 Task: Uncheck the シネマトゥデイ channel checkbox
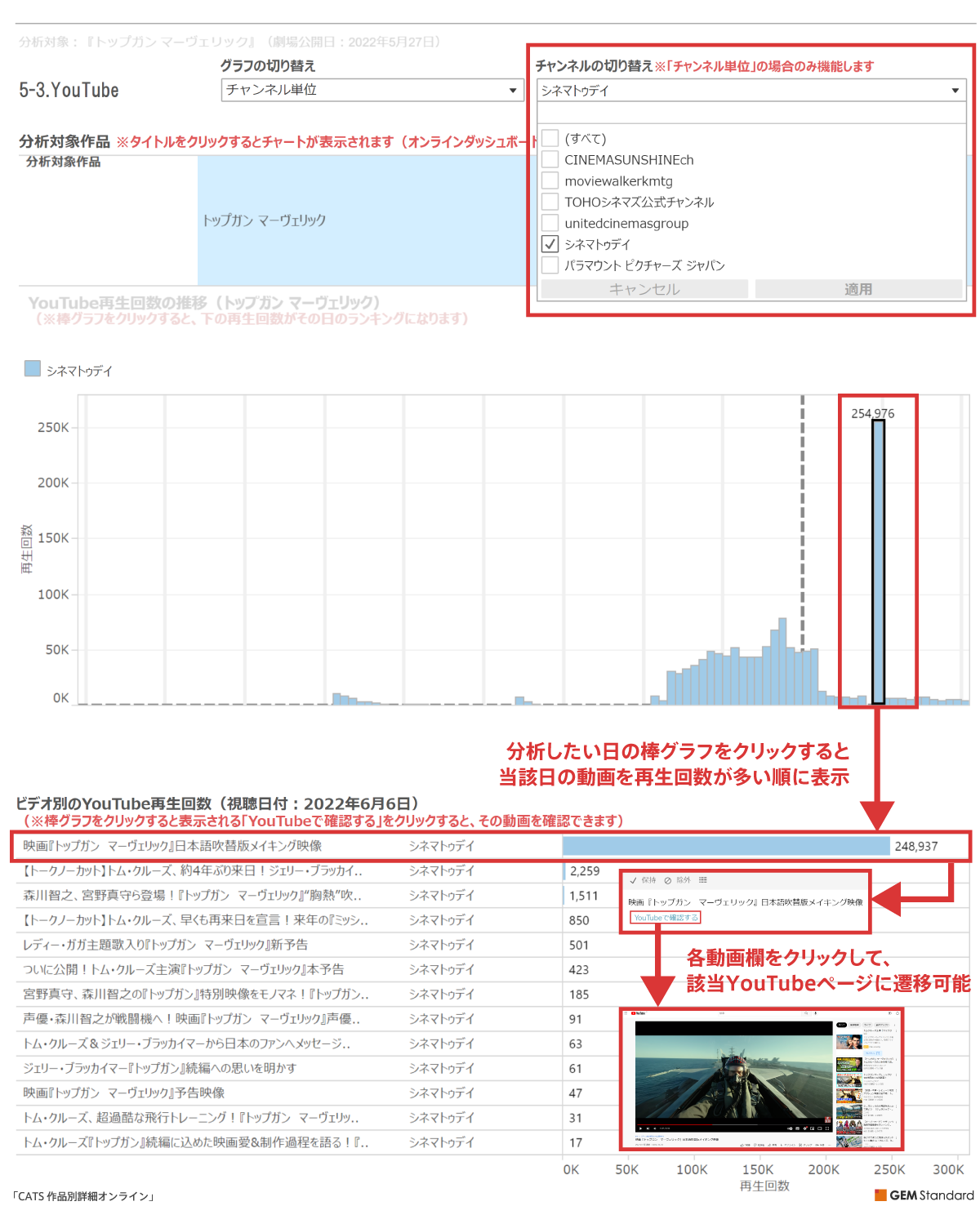click(x=550, y=243)
